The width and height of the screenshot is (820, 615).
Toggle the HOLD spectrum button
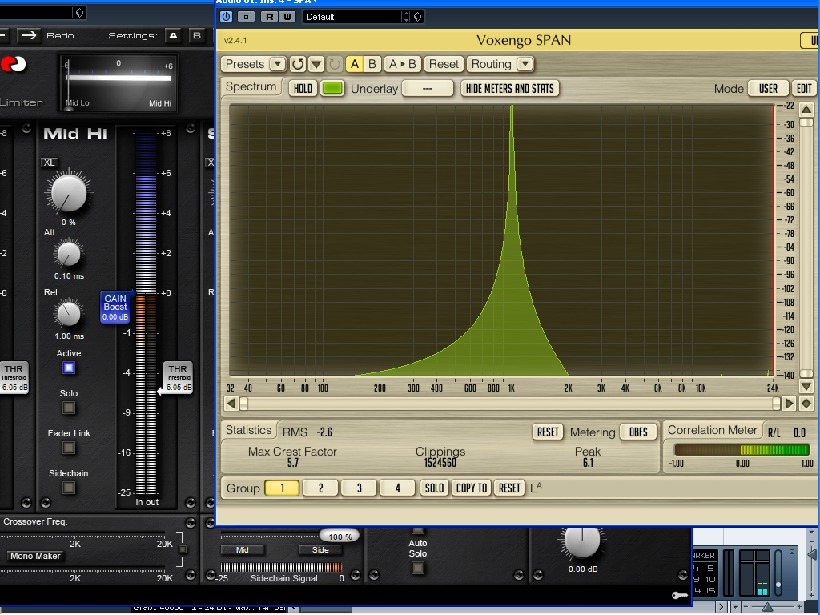coord(303,88)
